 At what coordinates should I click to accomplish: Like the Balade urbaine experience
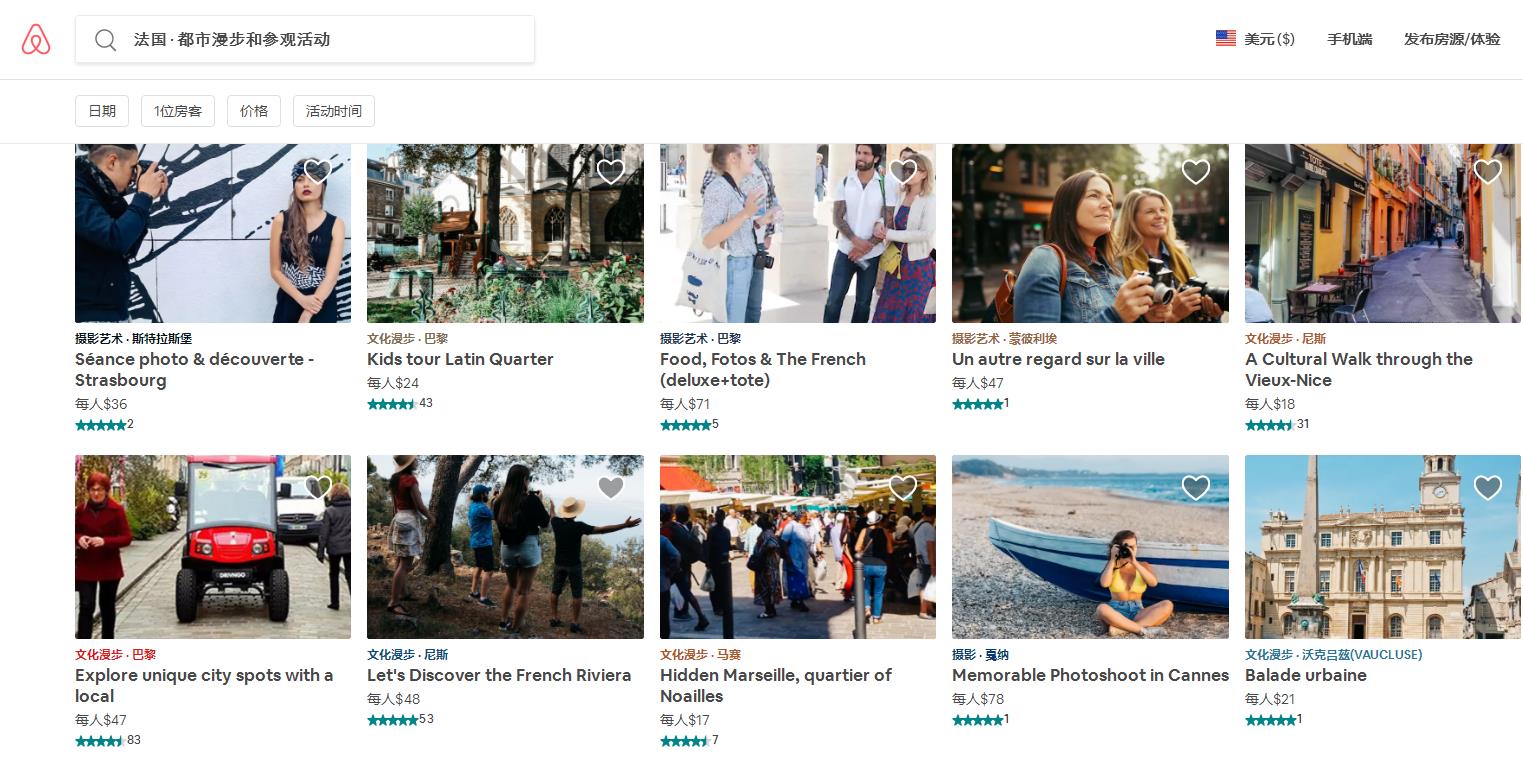(x=1487, y=488)
